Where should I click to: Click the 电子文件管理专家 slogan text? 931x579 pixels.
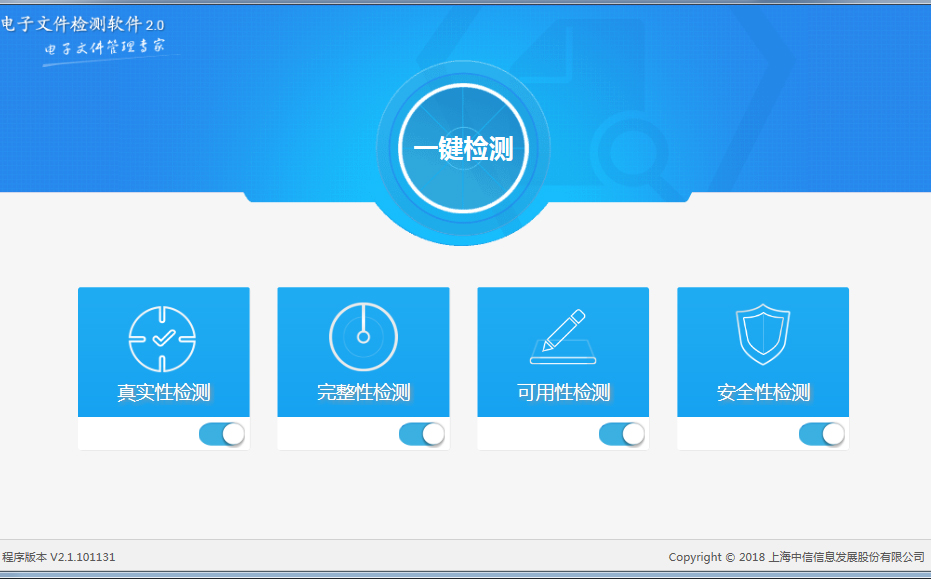tap(104, 48)
